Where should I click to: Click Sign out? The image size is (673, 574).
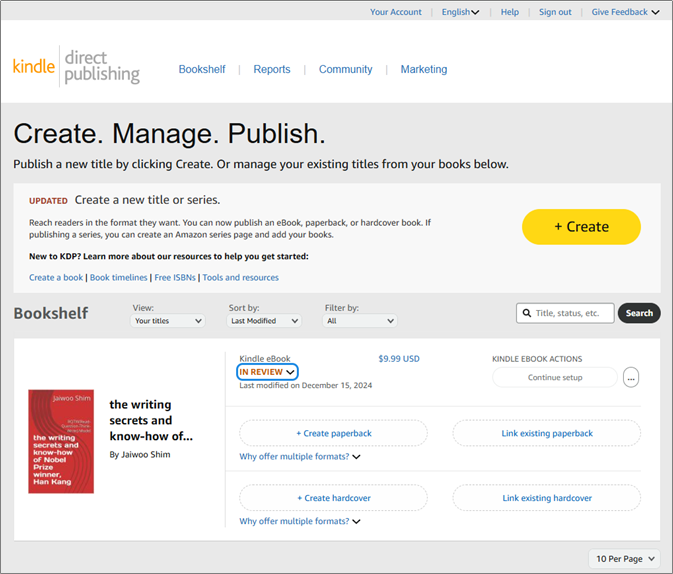pyautogui.click(x=555, y=12)
